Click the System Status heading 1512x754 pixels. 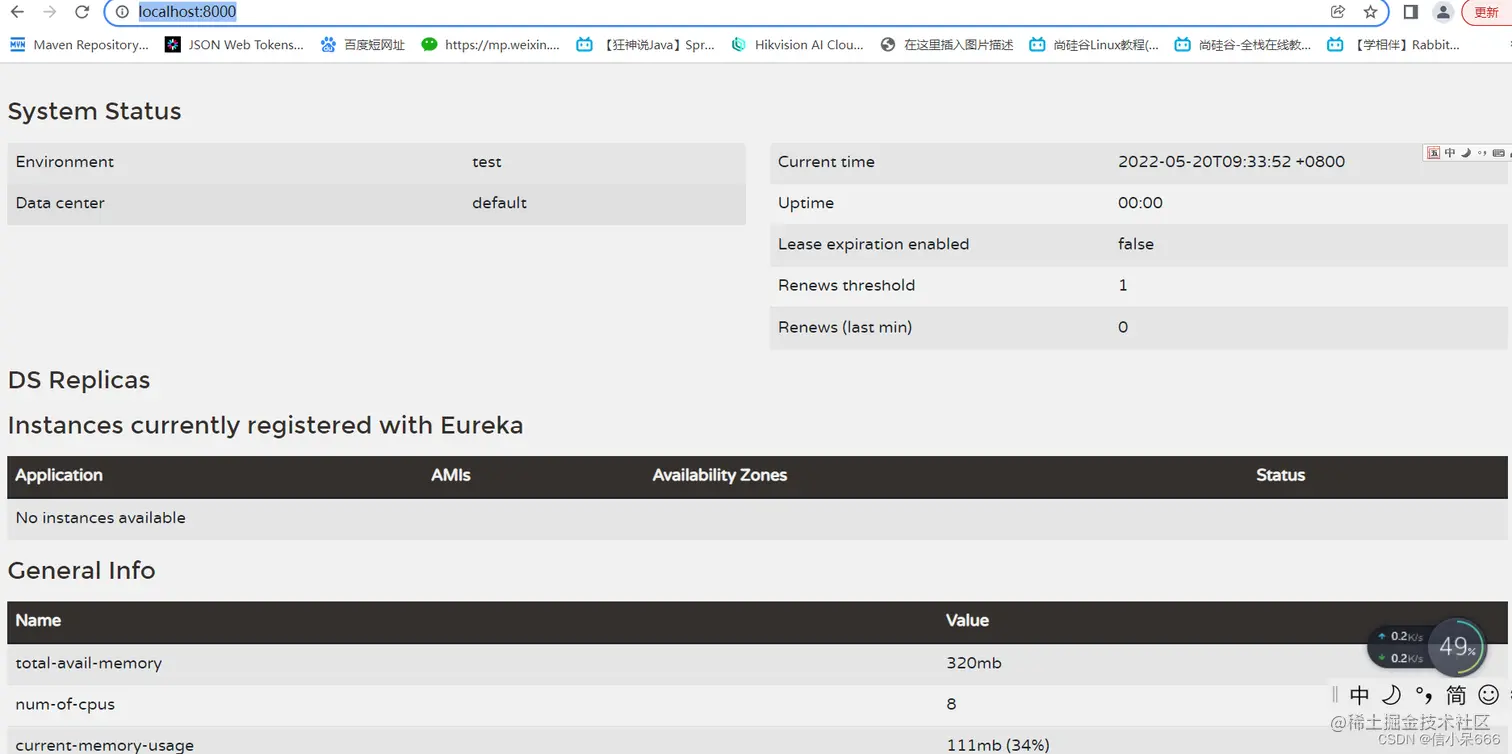95,111
